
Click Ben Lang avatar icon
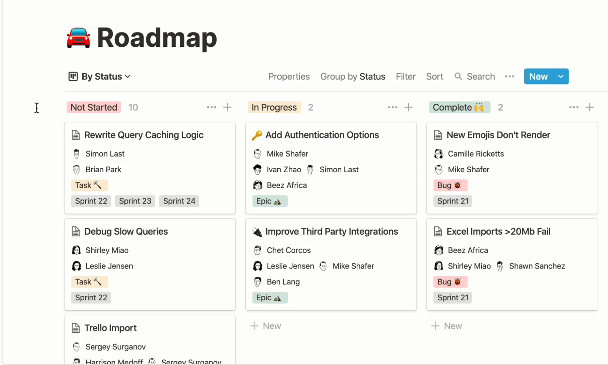257,282
